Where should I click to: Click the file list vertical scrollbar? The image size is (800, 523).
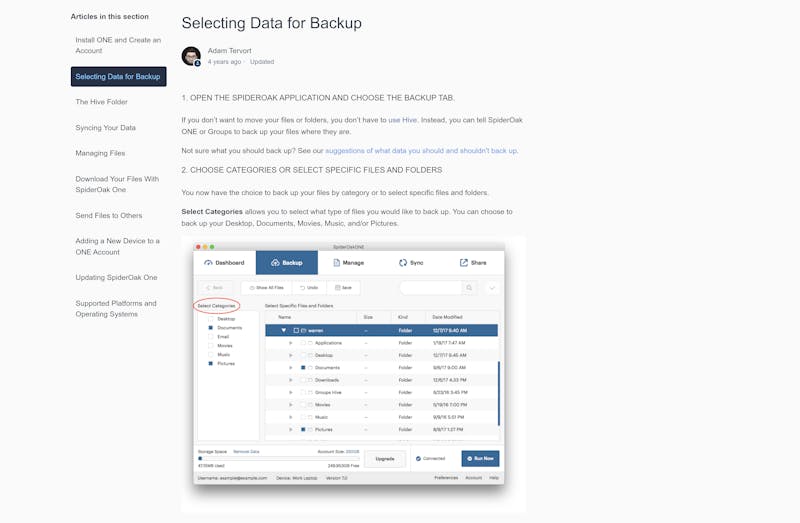(x=498, y=393)
